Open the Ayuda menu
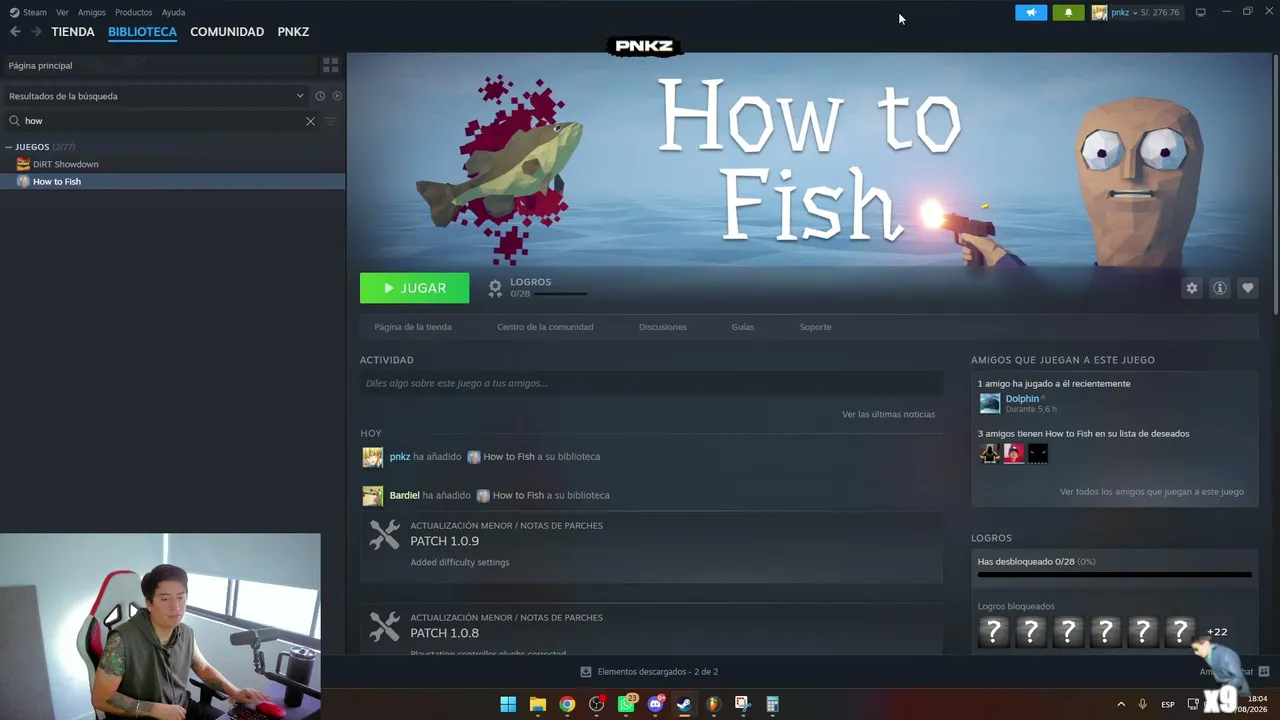The height and width of the screenshot is (720, 1280). click(x=173, y=12)
